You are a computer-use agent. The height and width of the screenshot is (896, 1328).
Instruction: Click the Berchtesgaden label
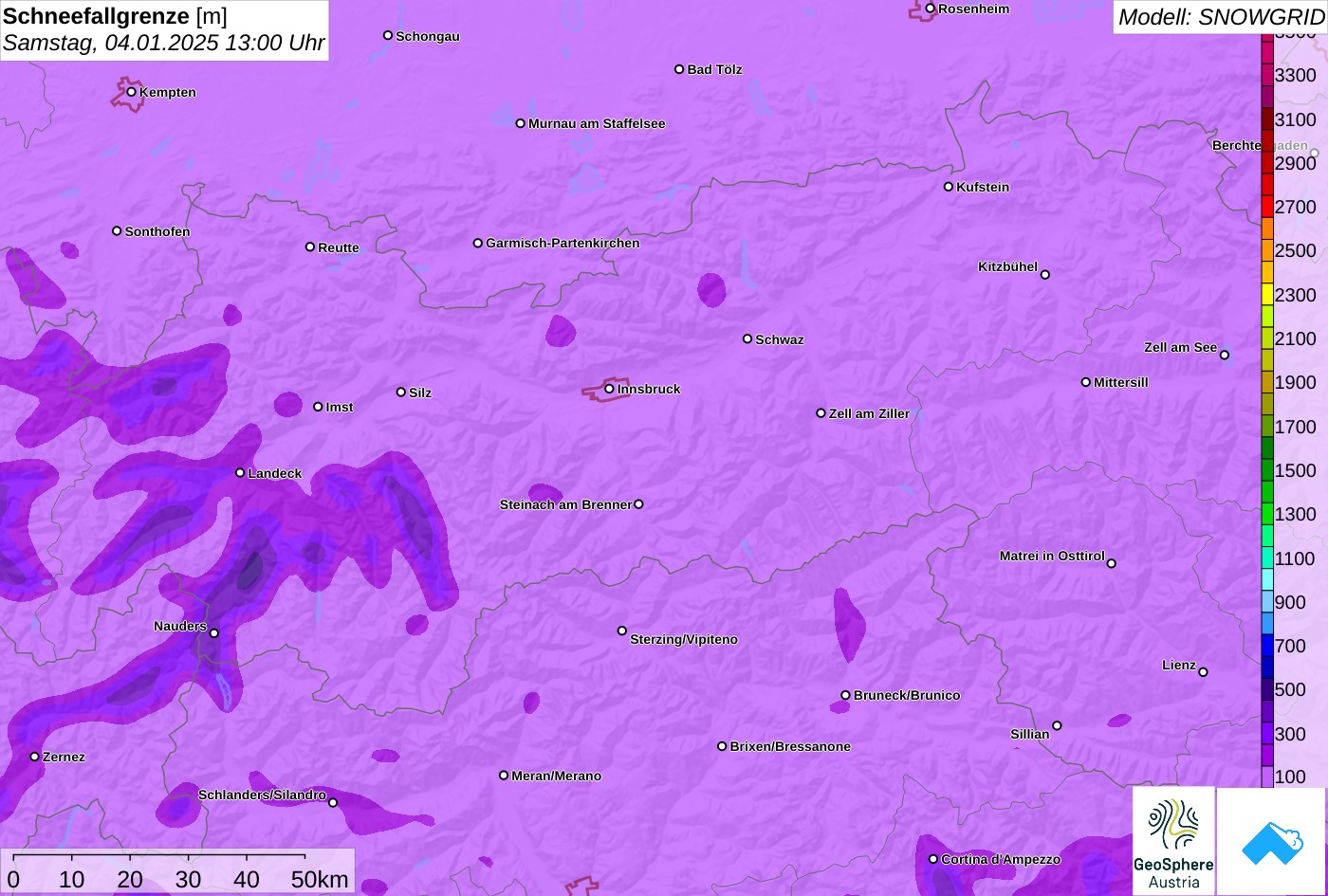1260,145
